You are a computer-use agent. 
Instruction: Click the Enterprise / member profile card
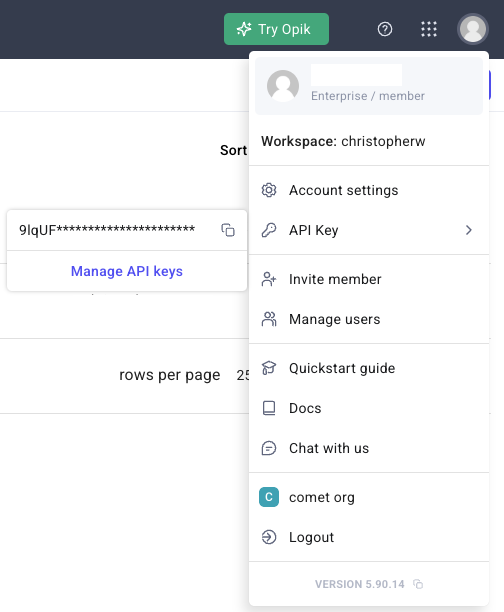369,86
